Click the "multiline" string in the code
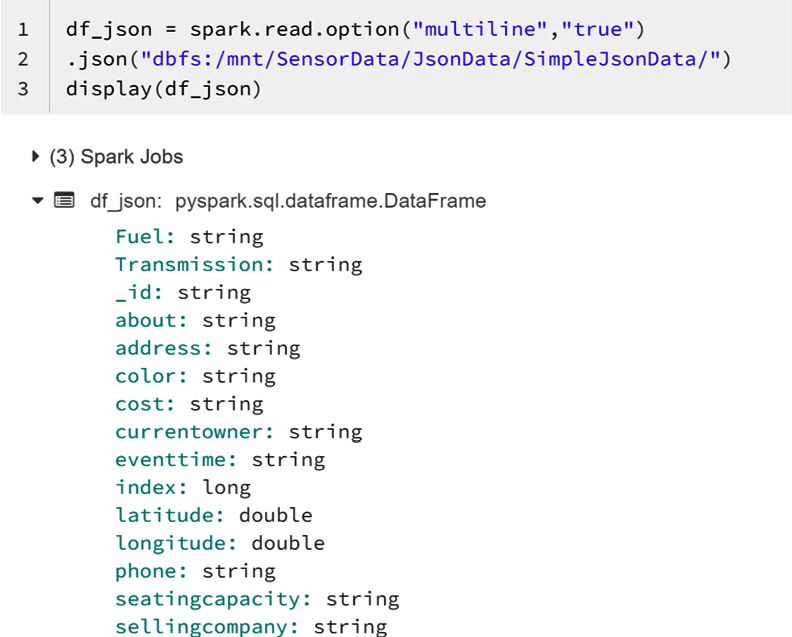 (480, 30)
